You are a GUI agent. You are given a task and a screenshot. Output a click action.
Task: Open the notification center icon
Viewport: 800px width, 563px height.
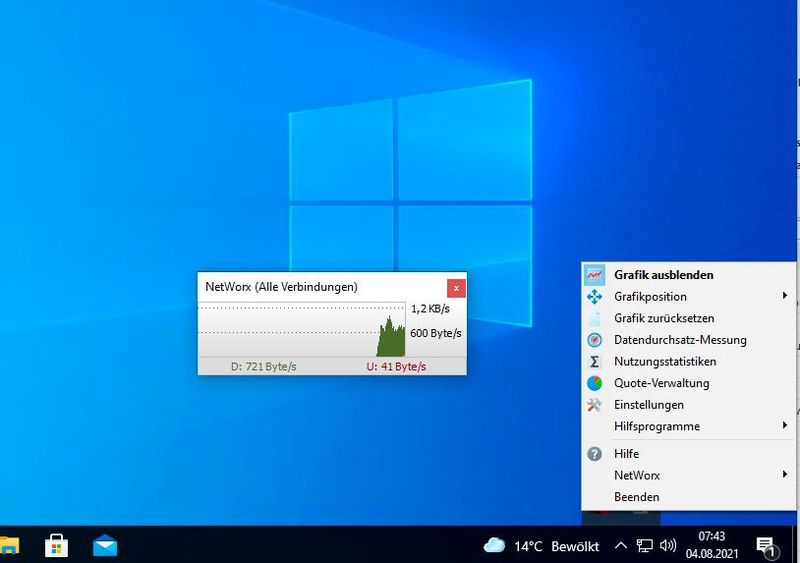(x=765, y=546)
